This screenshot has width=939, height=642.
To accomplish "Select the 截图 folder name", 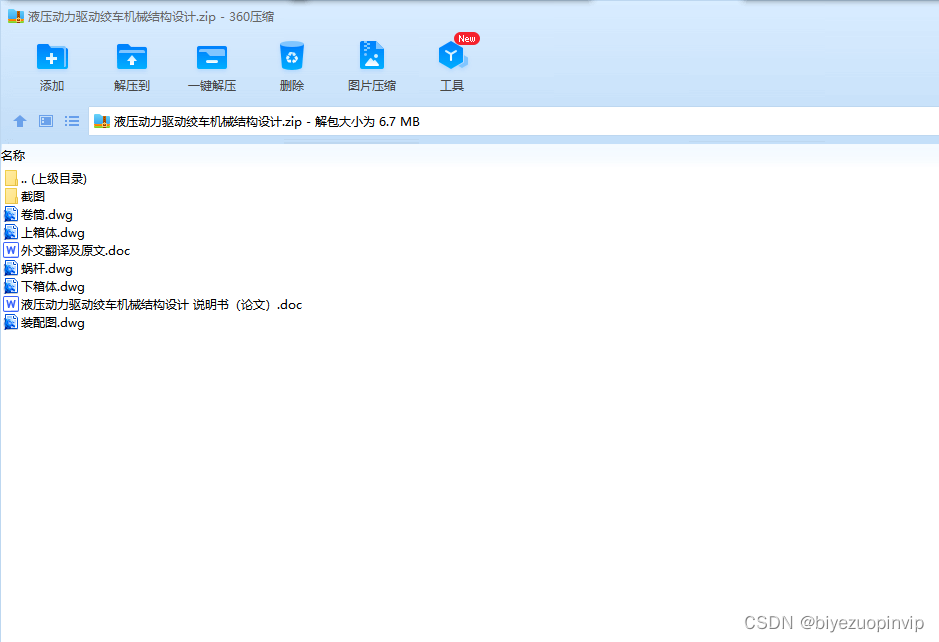I will (33, 196).
